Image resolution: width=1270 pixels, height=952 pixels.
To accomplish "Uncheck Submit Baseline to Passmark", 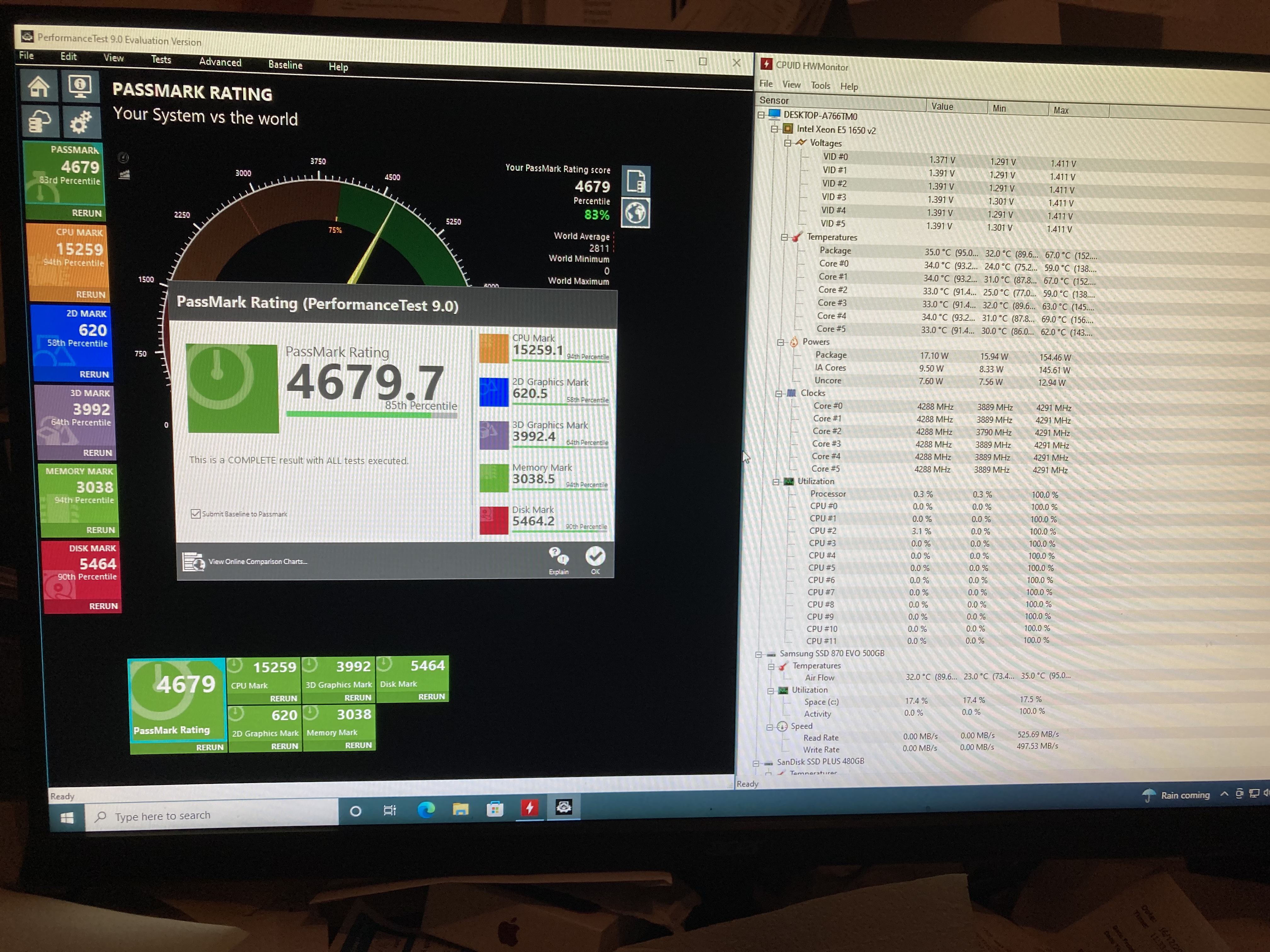I will (196, 513).
